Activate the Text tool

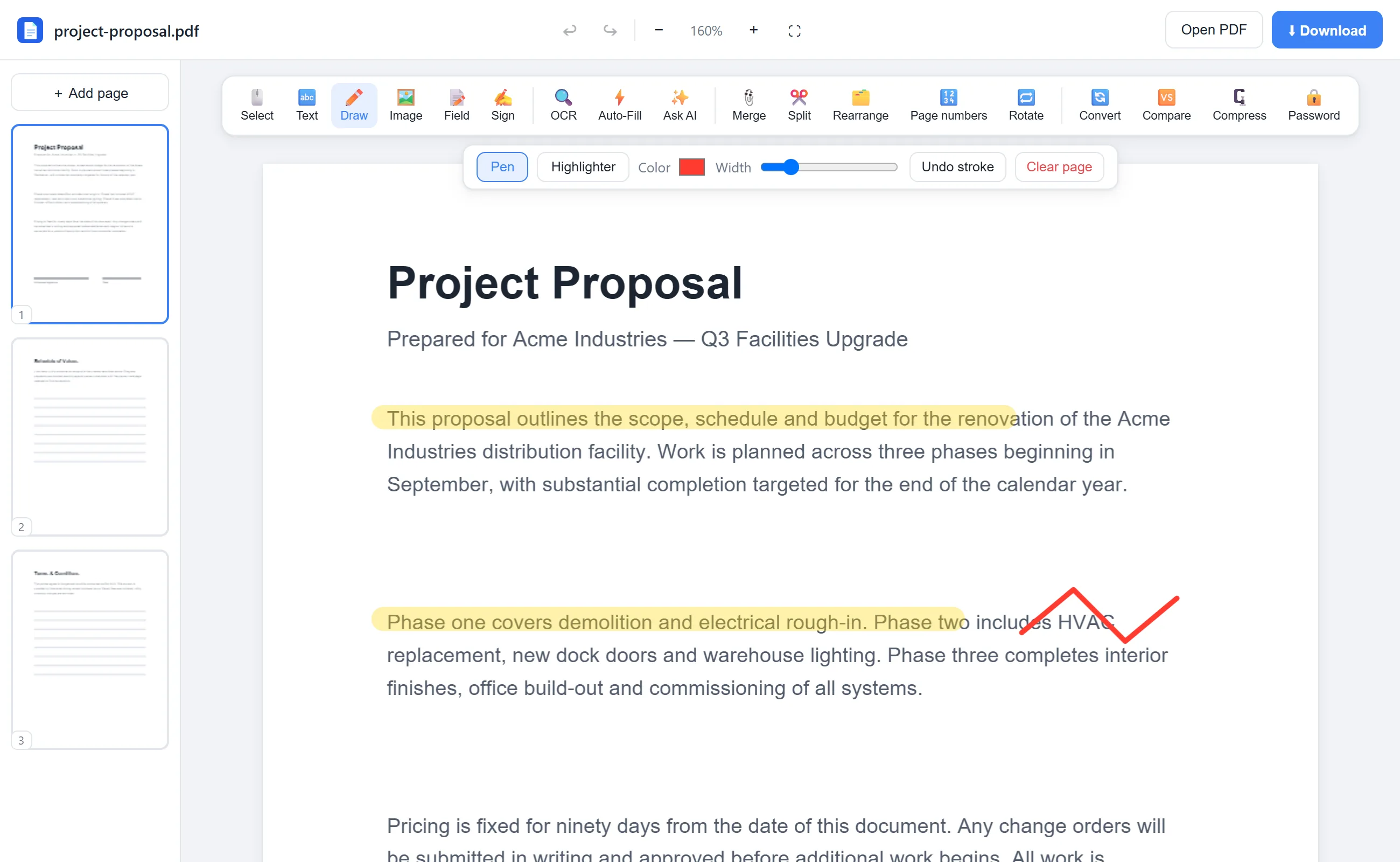click(306, 106)
